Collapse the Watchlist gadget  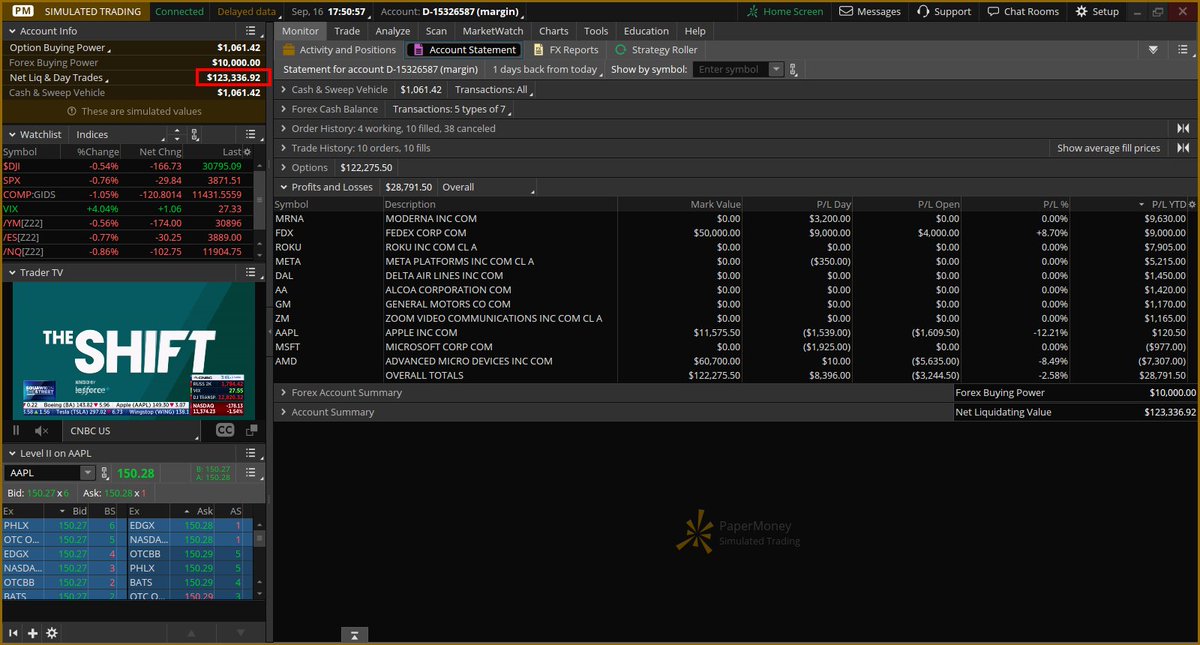point(11,134)
